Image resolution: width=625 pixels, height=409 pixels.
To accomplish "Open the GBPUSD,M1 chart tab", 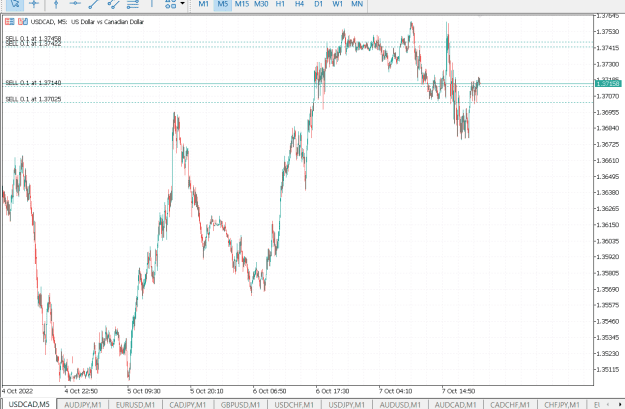I will pyautogui.click(x=240, y=405).
